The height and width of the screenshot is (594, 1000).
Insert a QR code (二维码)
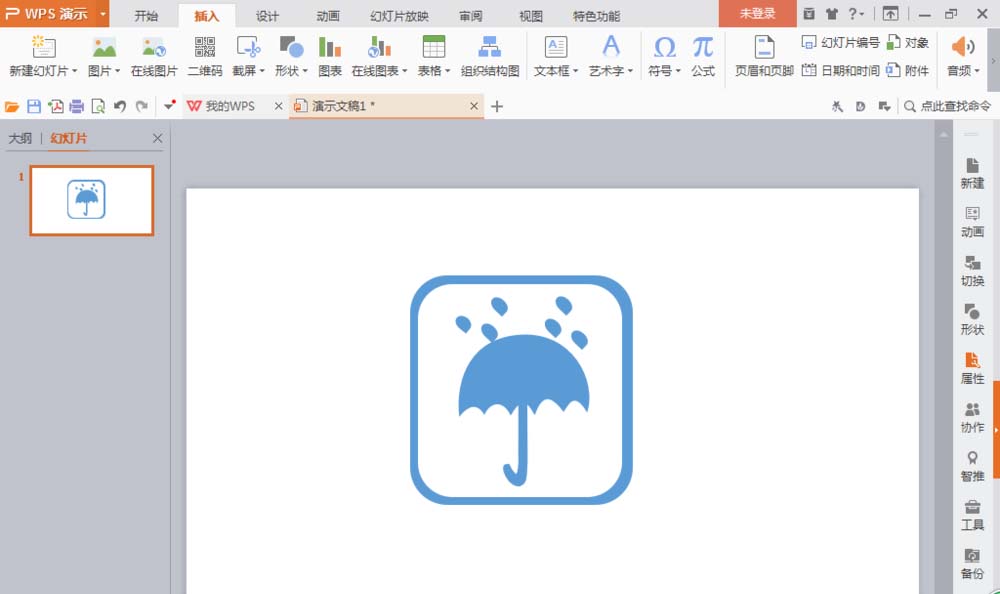[x=205, y=56]
